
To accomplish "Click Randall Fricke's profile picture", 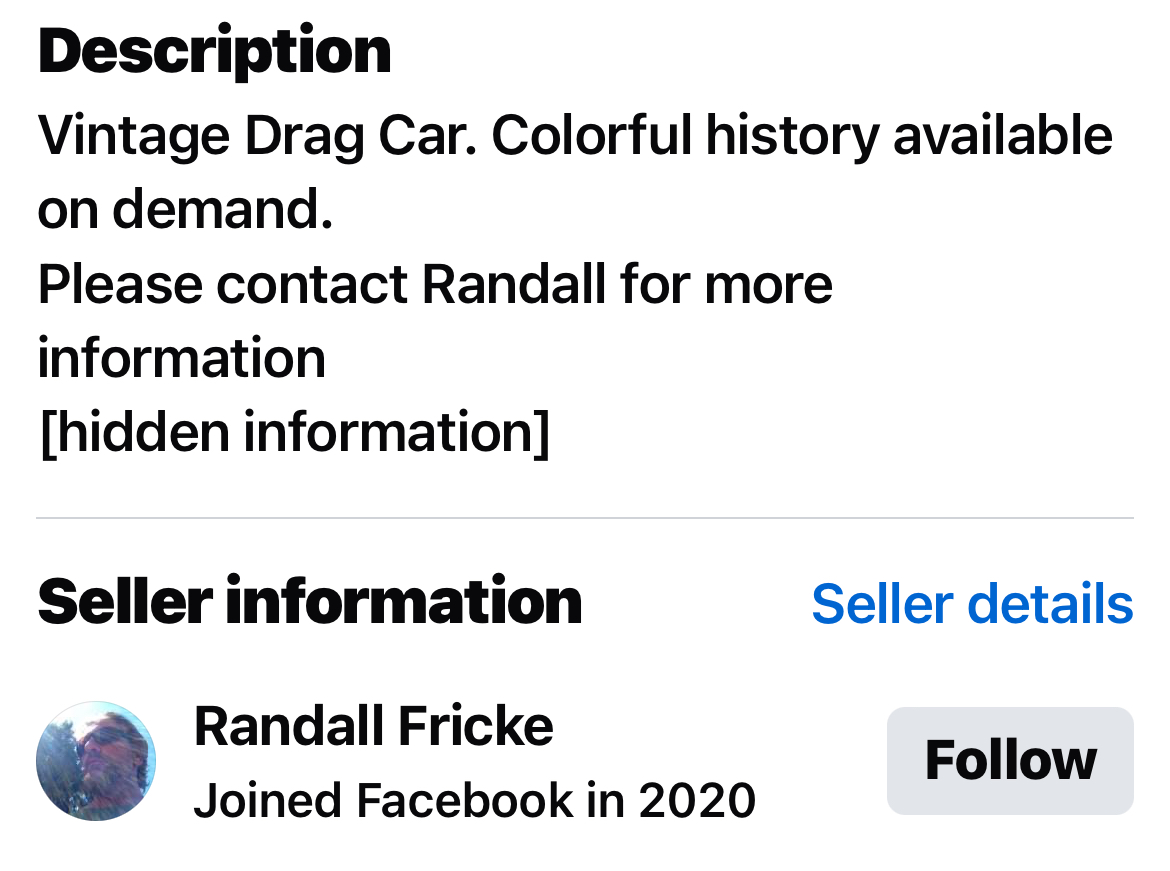I will (96, 761).
